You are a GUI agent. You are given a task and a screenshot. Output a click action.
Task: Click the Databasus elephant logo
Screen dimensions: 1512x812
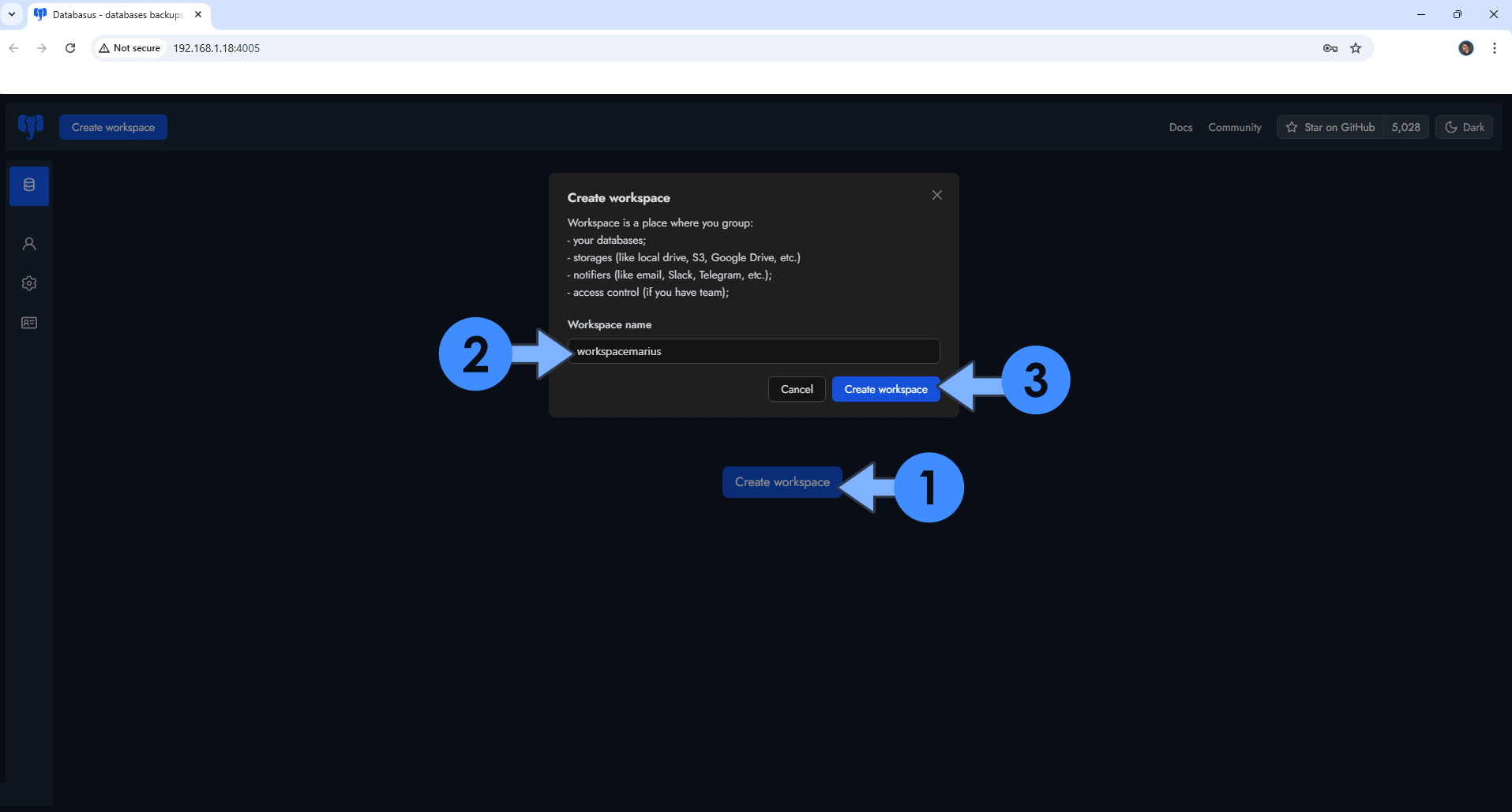click(x=31, y=126)
